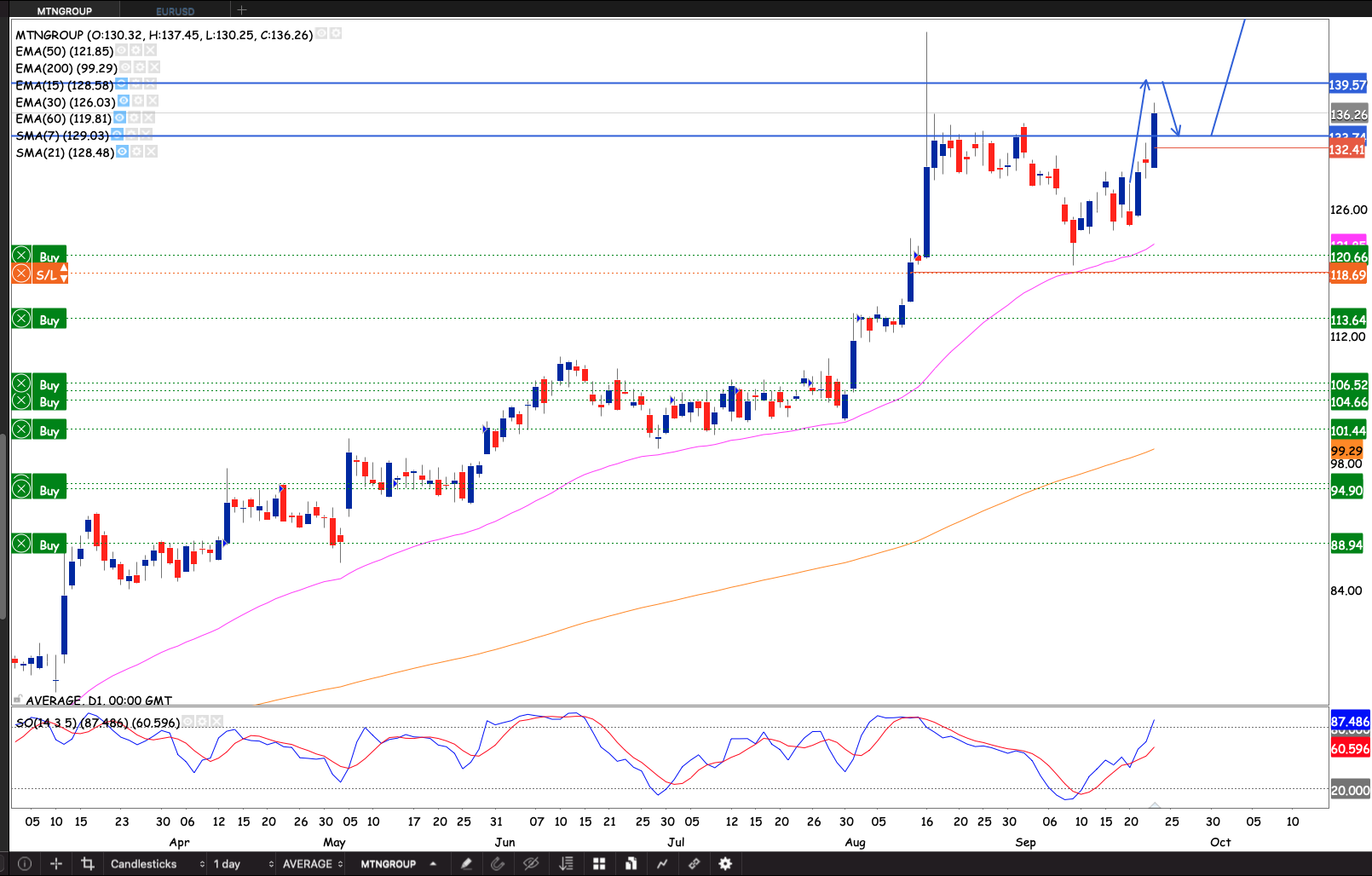Switch to the EURUSD tab
The height and width of the screenshot is (876, 1372).
click(176, 11)
